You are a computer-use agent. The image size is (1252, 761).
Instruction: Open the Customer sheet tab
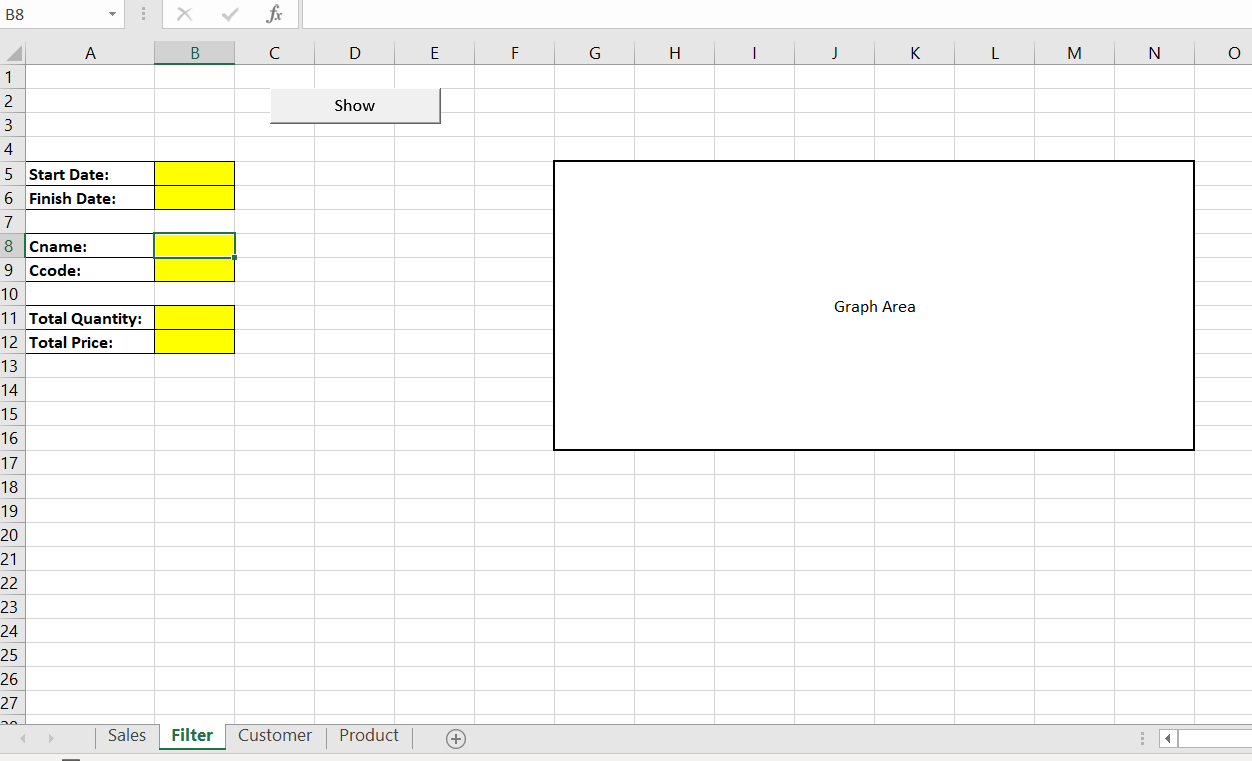click(274, 735)
